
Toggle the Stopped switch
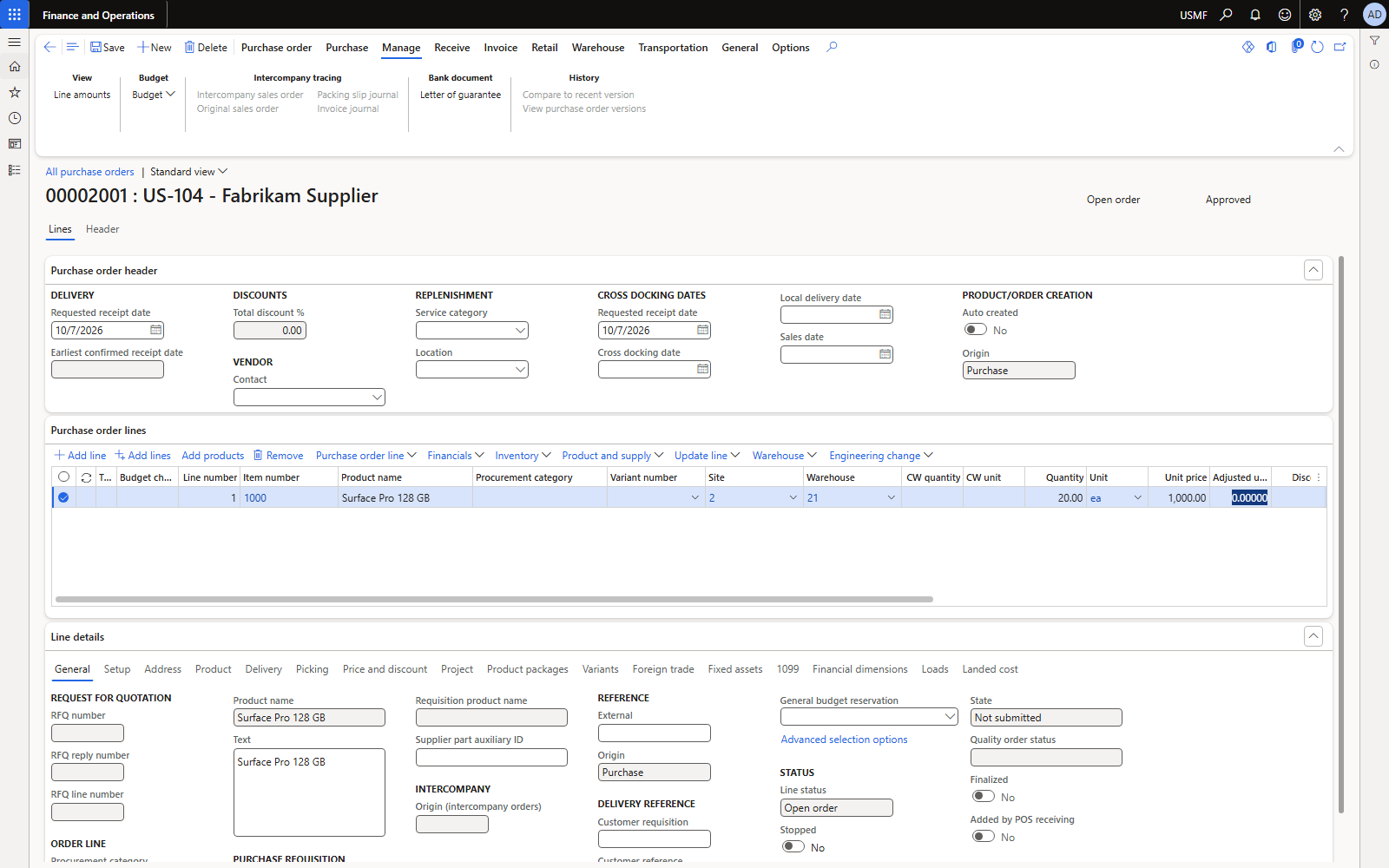point(793,846)
